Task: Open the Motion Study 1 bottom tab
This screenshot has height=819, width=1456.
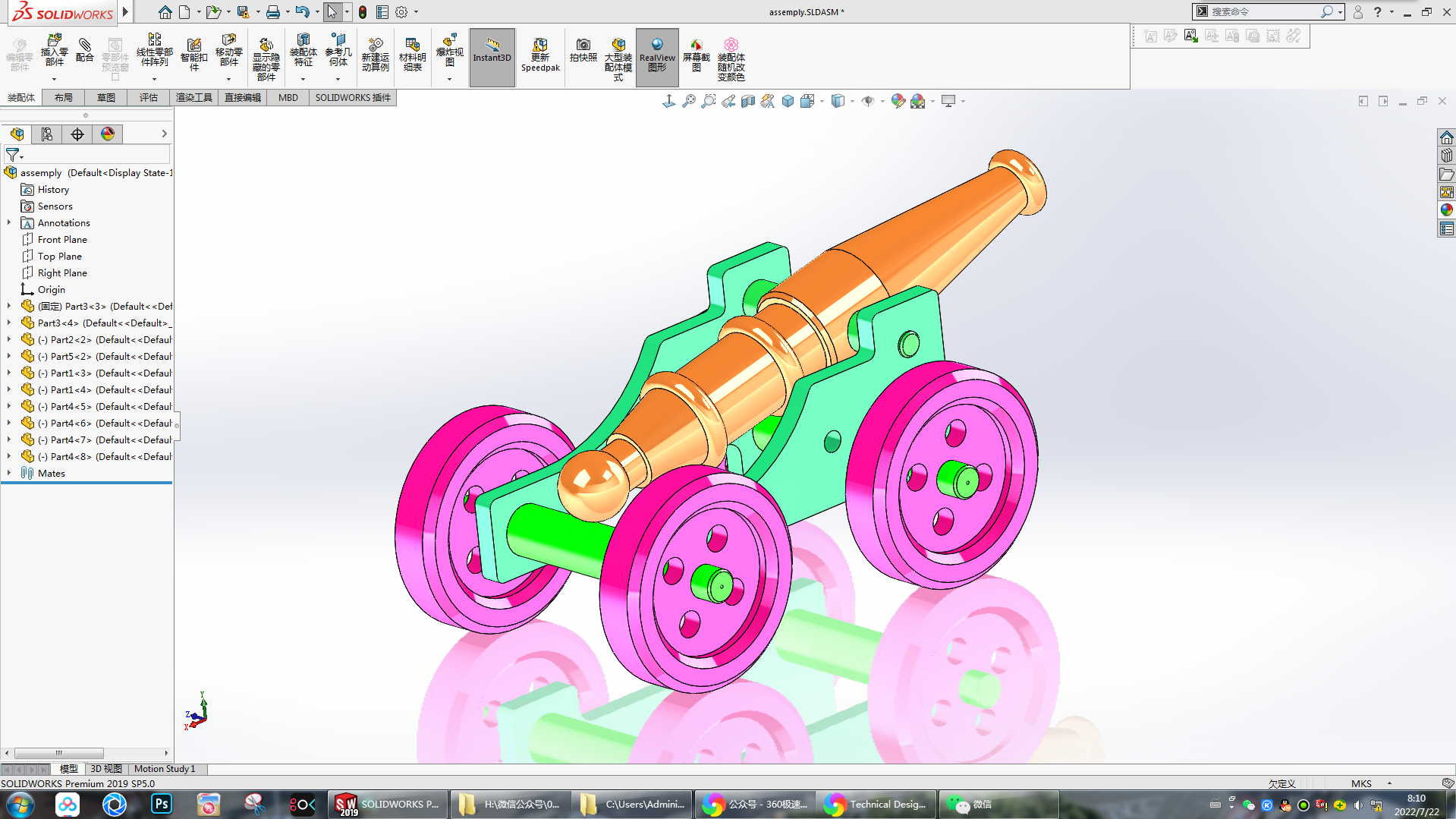Action: 165,769
